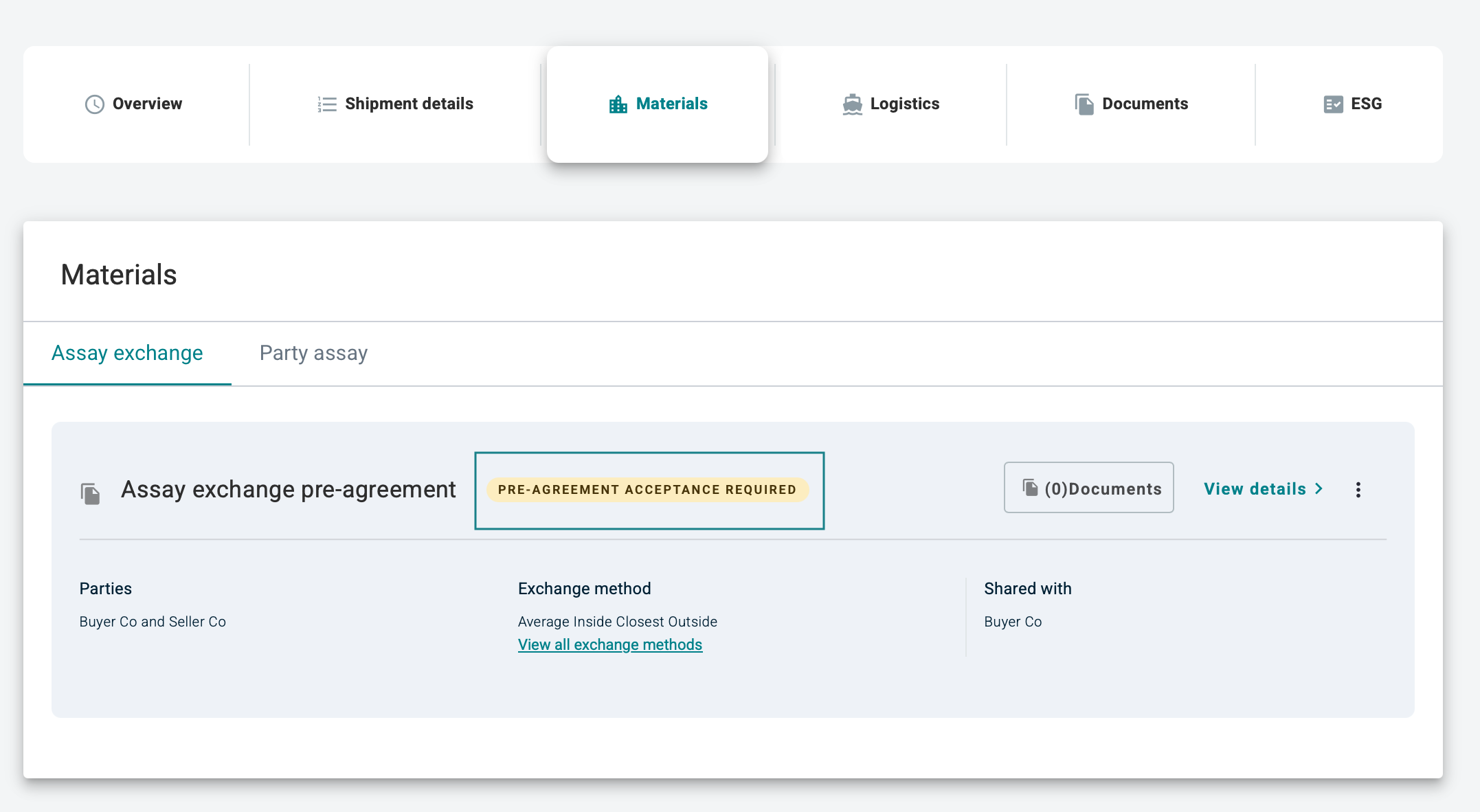The image size is (1480, 812).
Task: Open the three-dot more options menu
Action: (x=1358, y=490)
